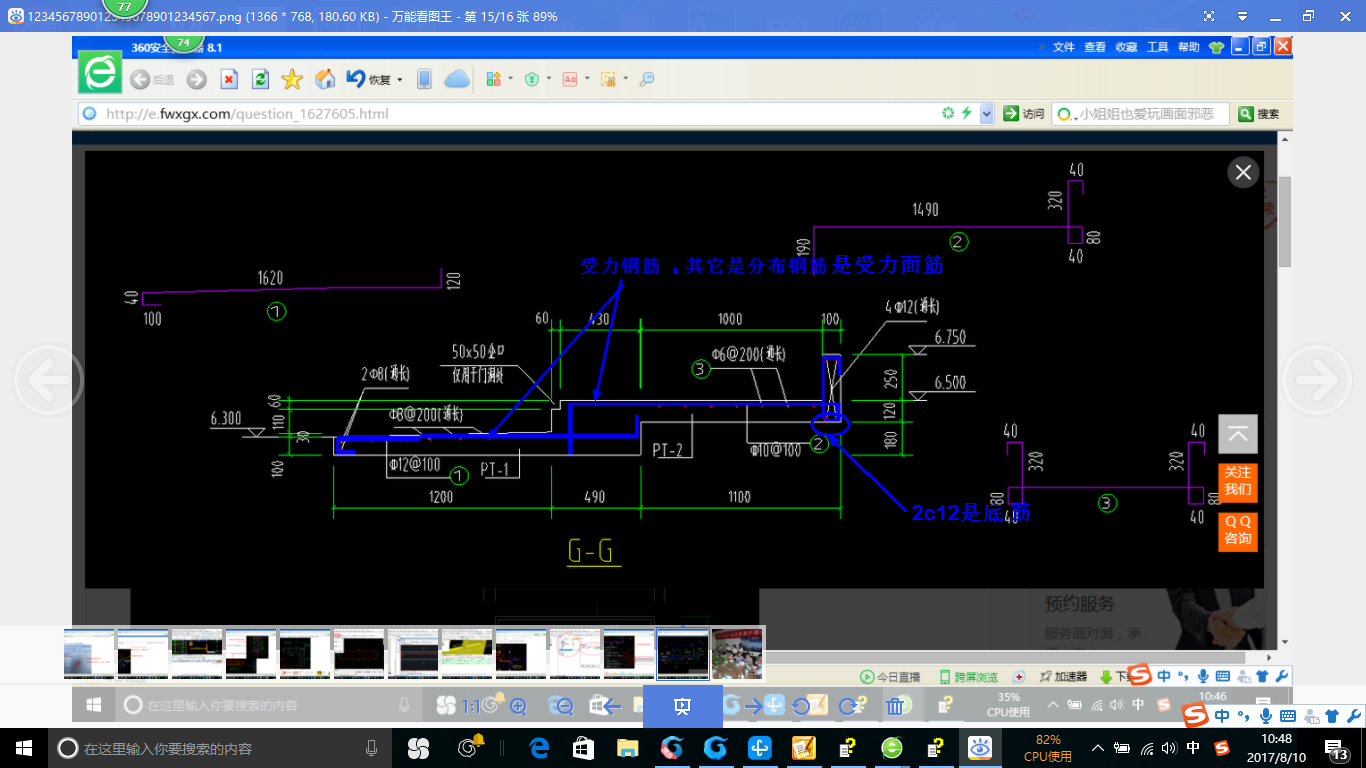Click the green shield icon in browser toolbar
Viewport: 1366px width, 768px height.
tap(532, 79)
